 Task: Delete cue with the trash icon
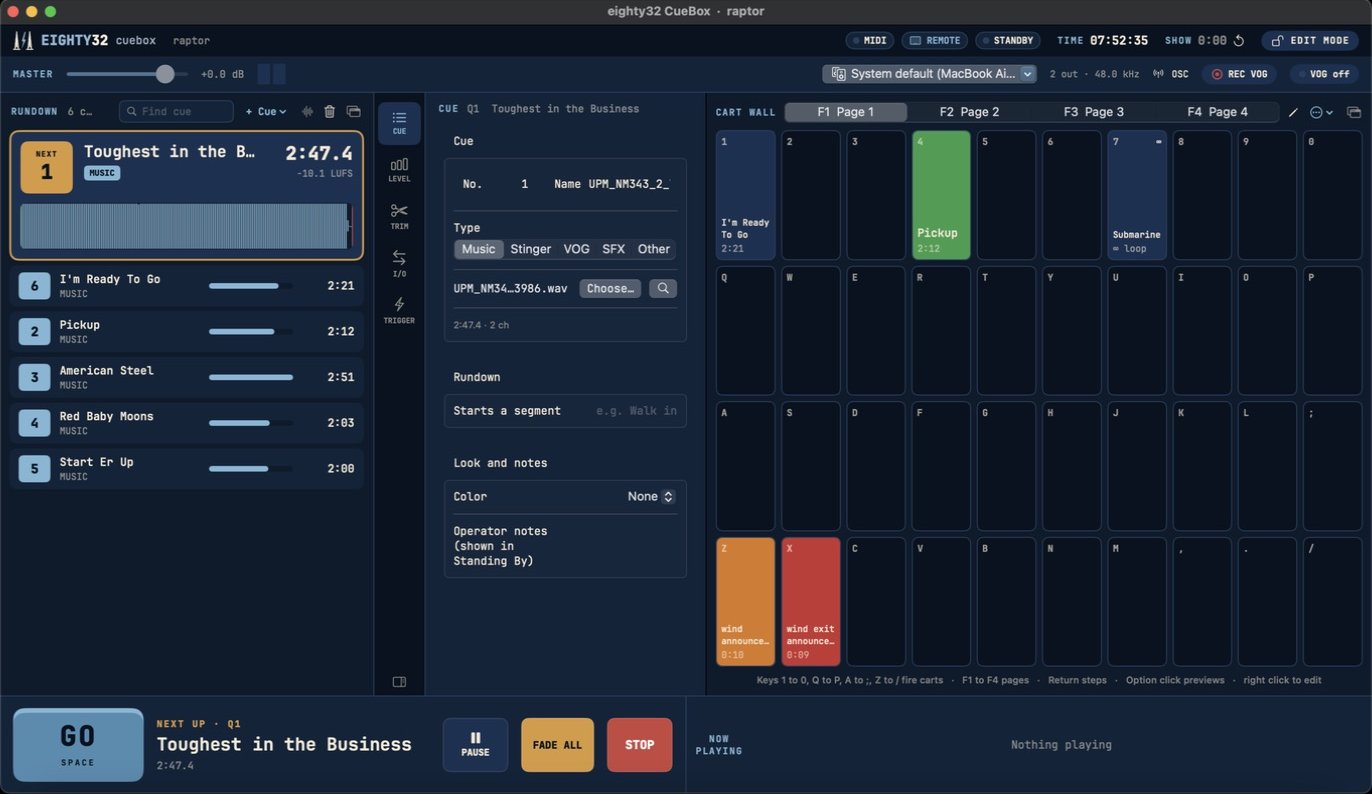pyautogui.click(x=329, y=112)
